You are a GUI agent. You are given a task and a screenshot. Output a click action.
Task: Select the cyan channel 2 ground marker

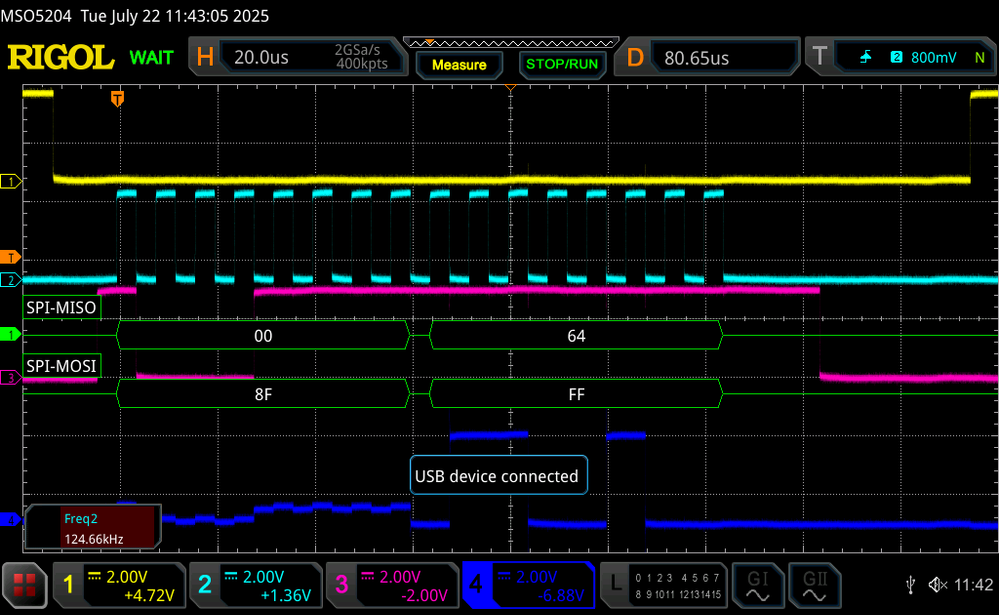point(10,280)
